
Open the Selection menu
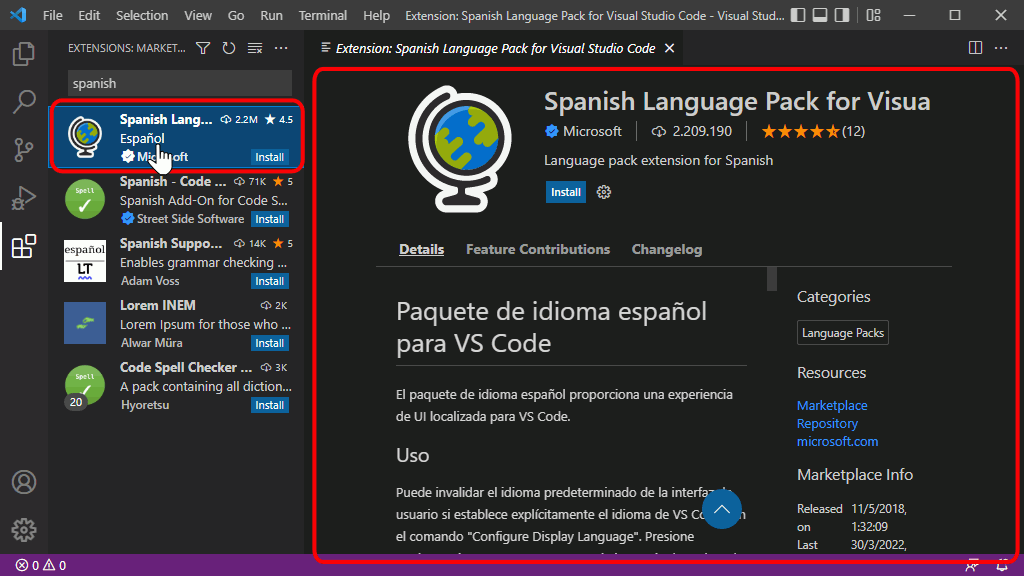[x=142, y=15]
